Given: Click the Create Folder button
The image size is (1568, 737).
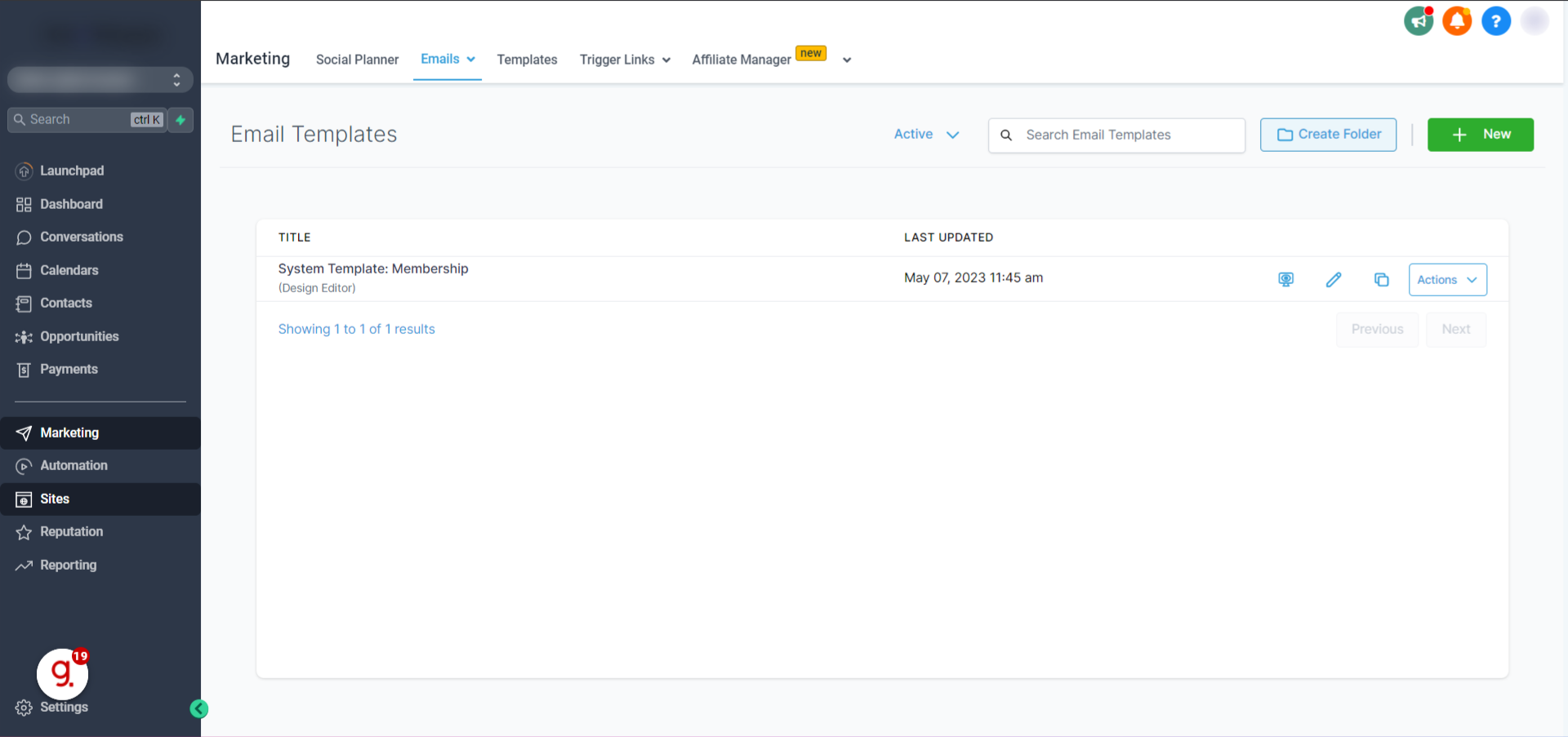Looking at the screenshot, I should (1328, 135).
